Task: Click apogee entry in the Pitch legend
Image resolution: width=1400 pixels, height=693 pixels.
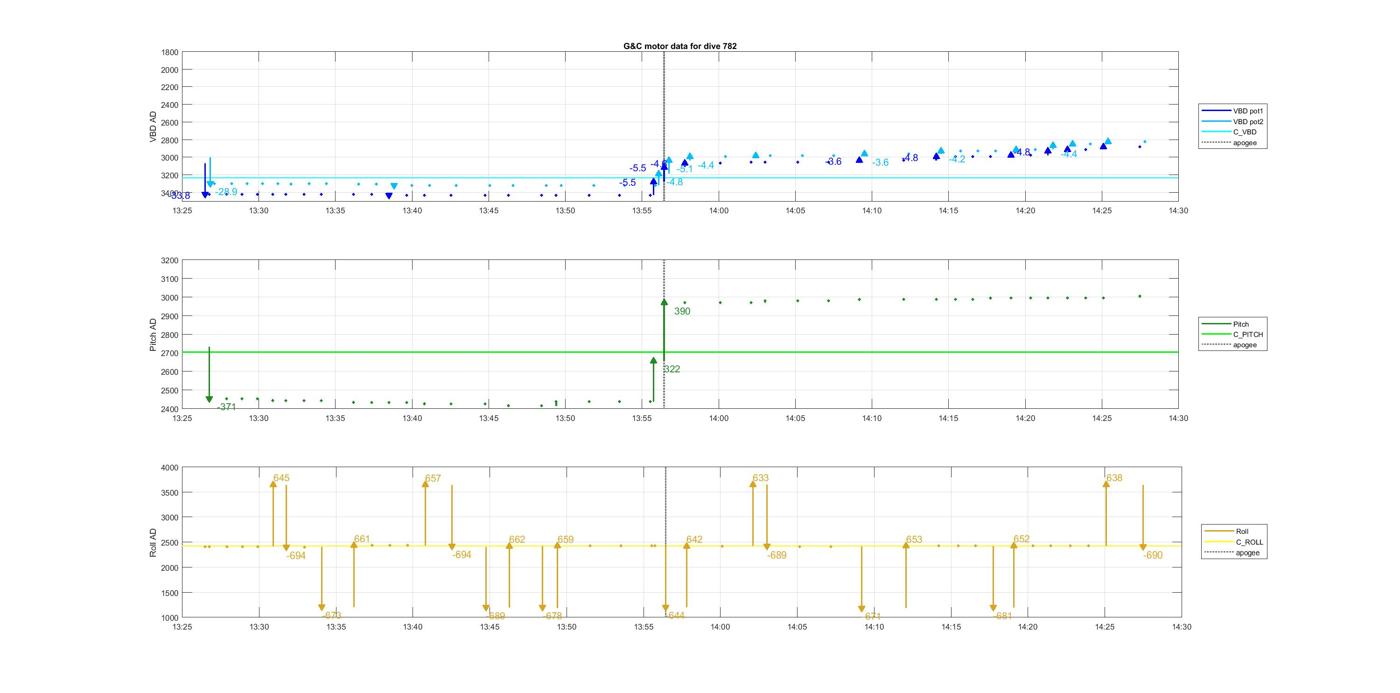Action: [x=1230, y=345]
